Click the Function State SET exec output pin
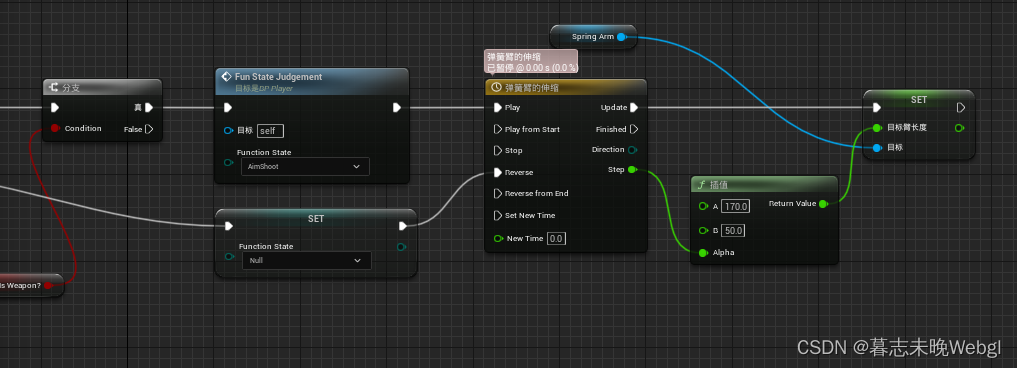This screenshot has width=1017, height=368. 403,226
